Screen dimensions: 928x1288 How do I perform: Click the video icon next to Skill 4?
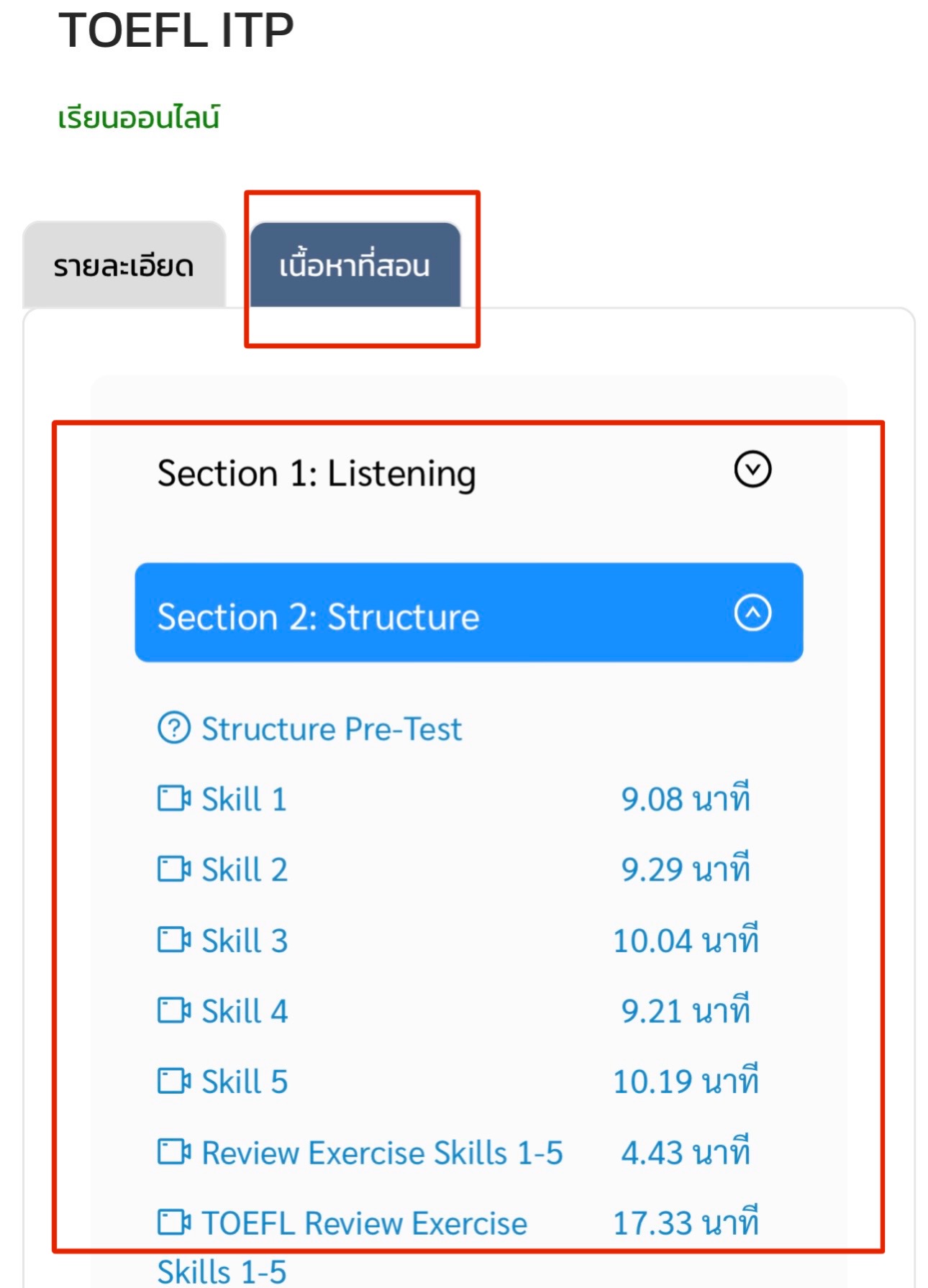[x=174, y=1010]
